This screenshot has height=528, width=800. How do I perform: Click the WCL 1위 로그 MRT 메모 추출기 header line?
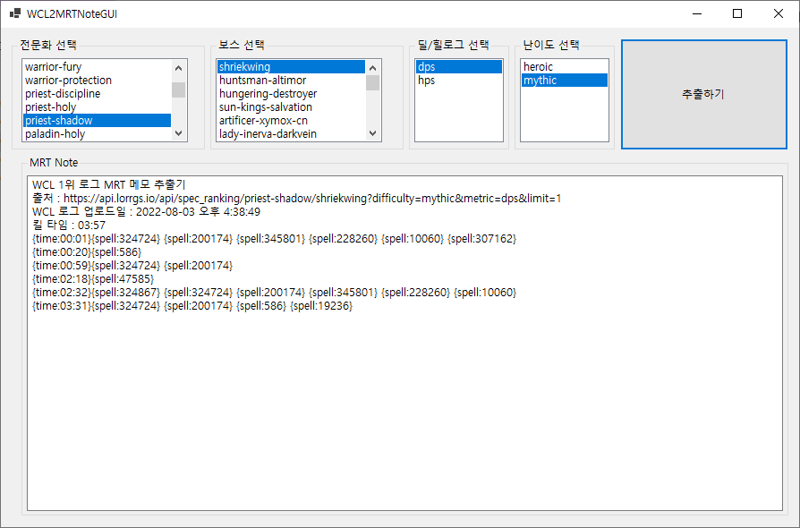109,185
